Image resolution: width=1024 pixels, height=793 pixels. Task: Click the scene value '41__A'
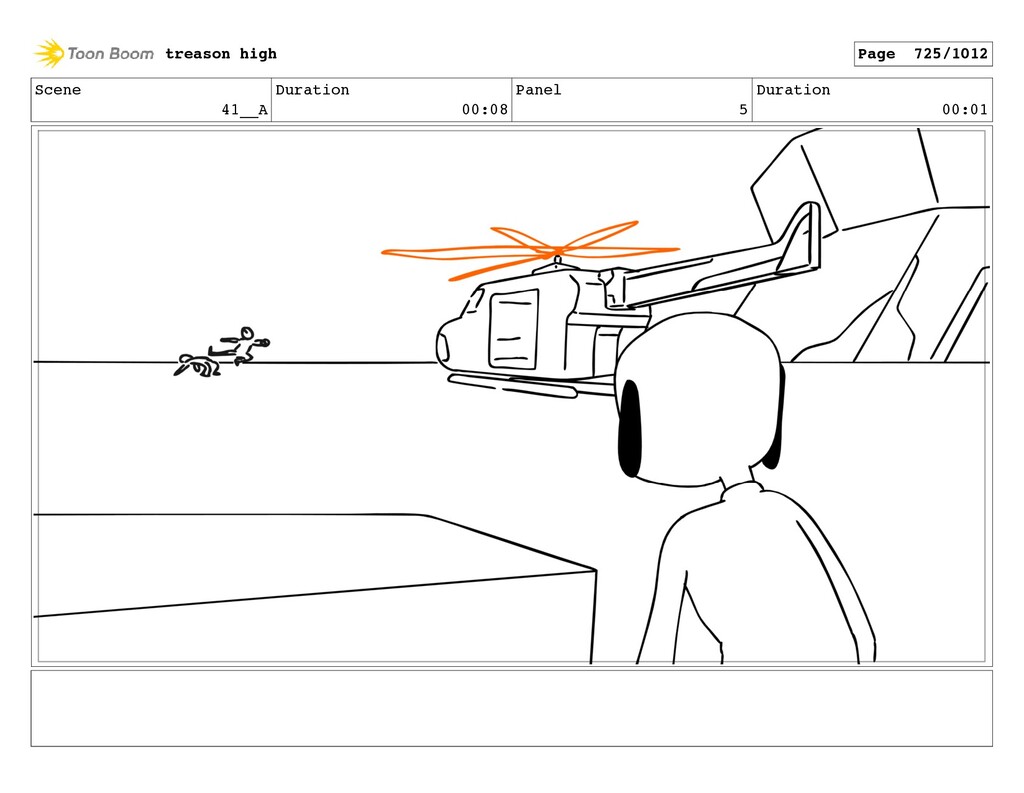pyautogui.click(x=244, y=110)
